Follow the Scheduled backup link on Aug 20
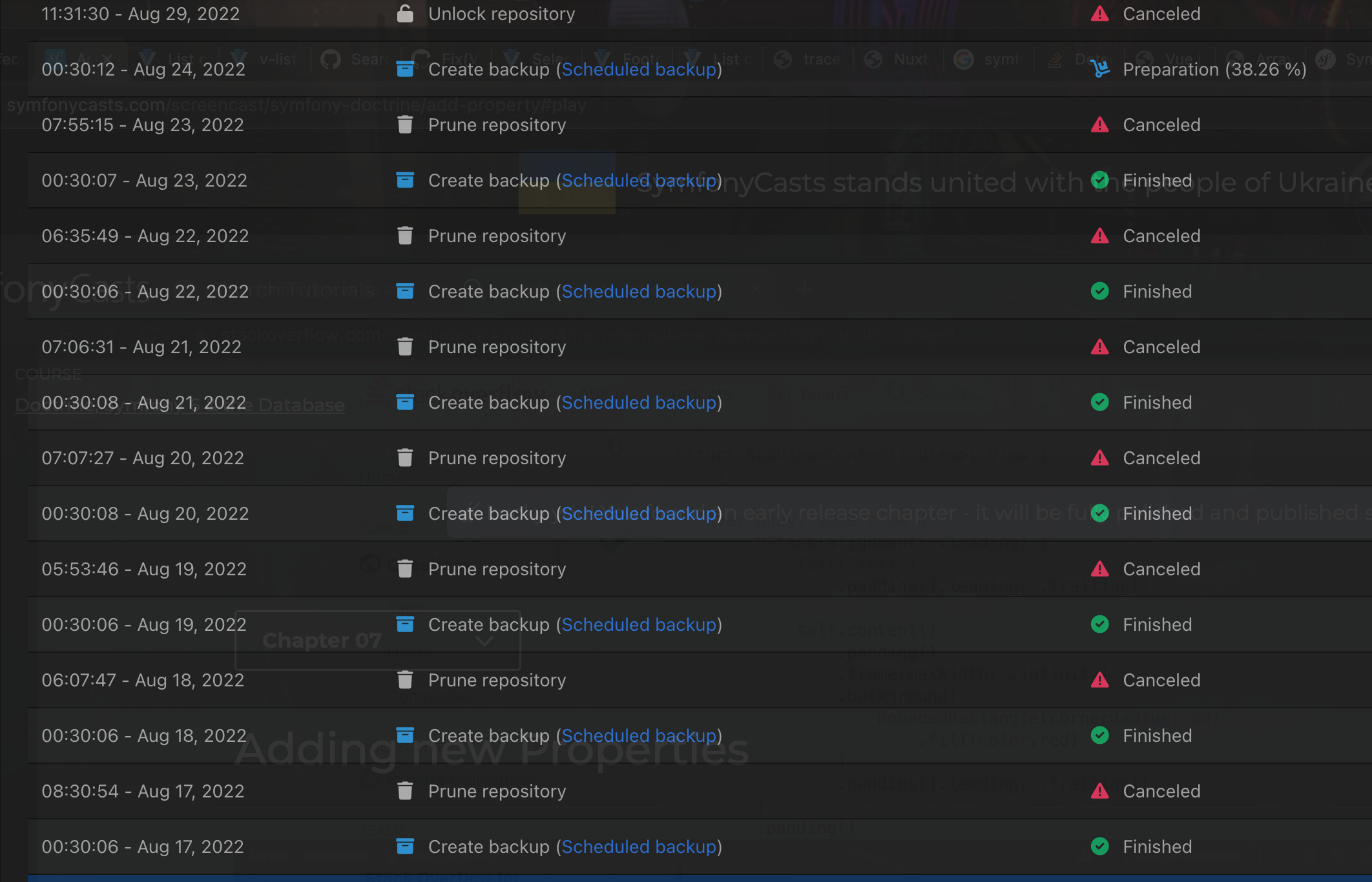1372x882 pixels. point(639,513)
